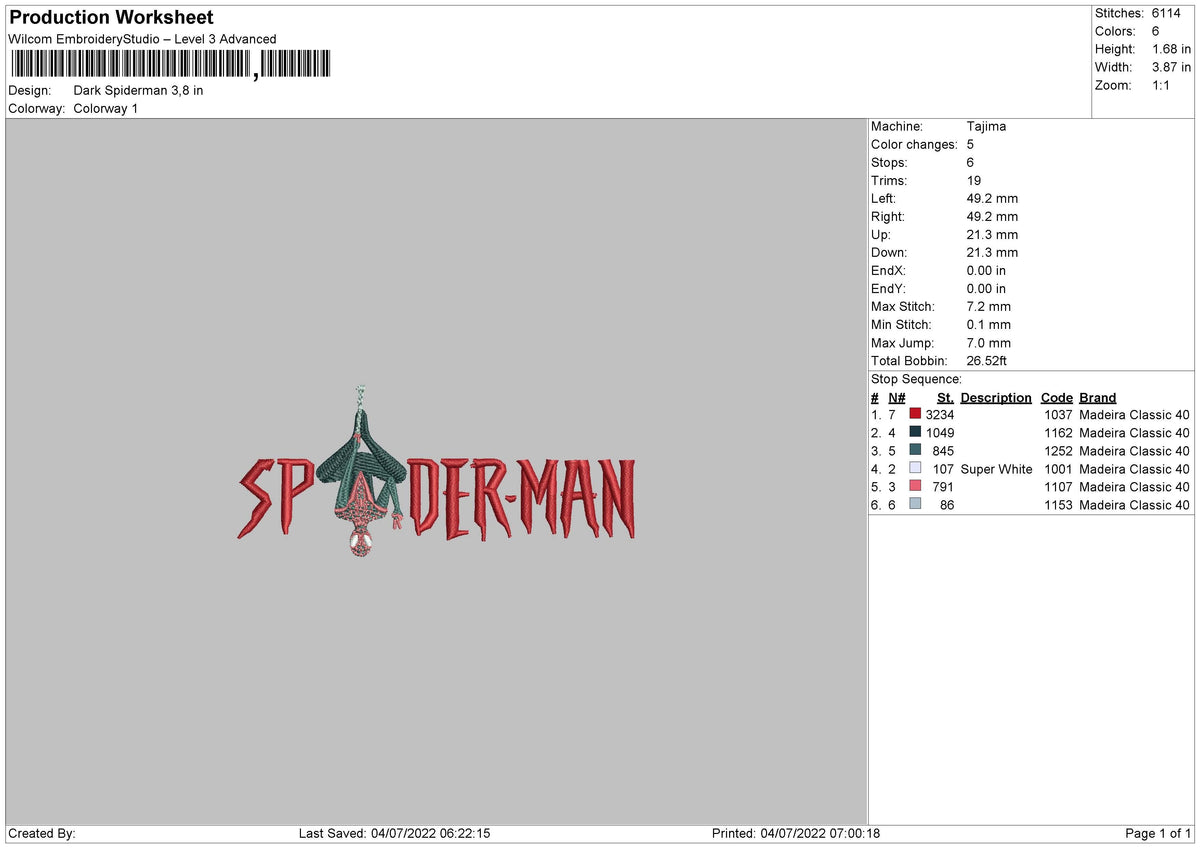Click the 'Colorway 1' value

click(x=106, y=108)
